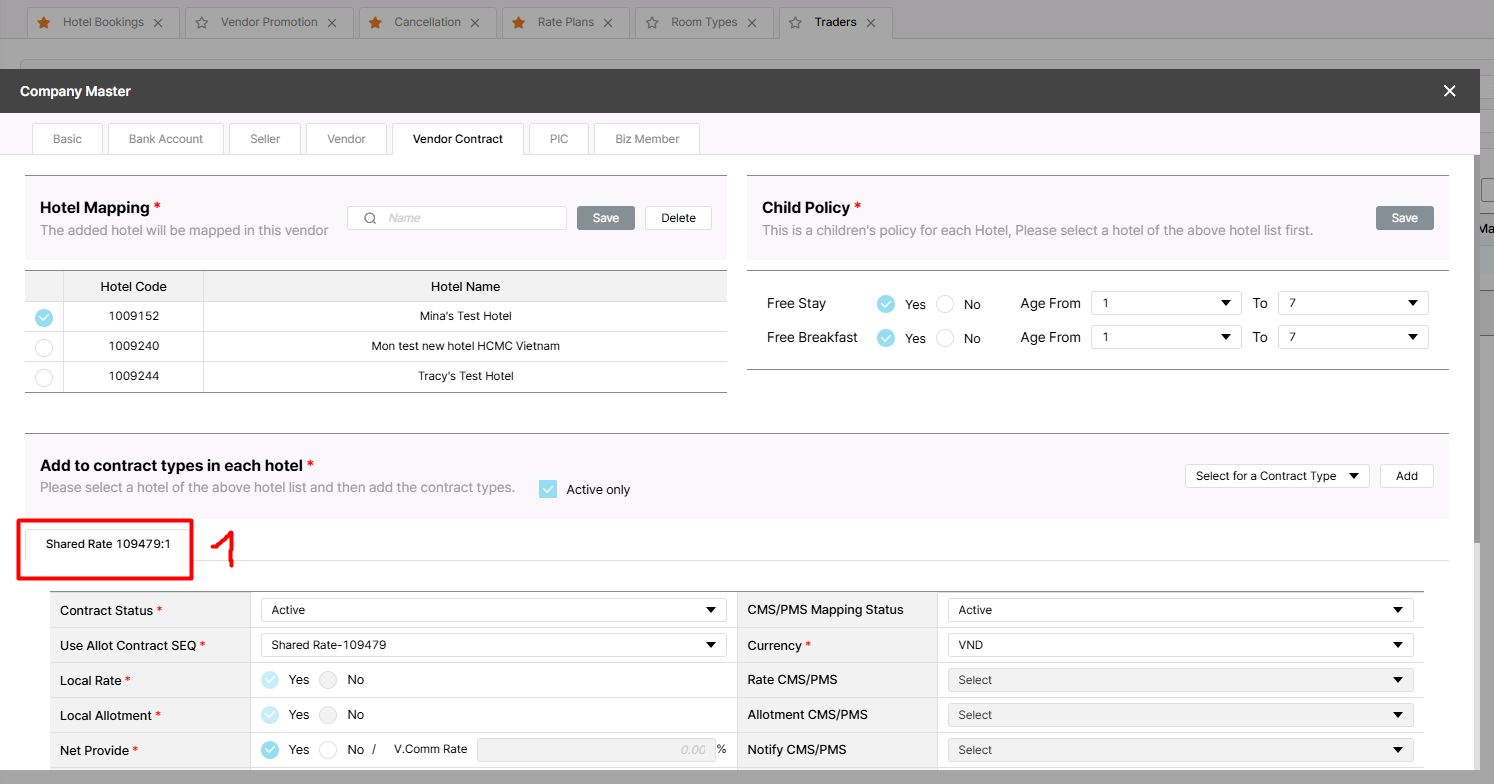The width and height of the screenshot is (1494, 784).
Task: Open the Select for a Contract Type dropdown
Action: tap(1276, 476)
